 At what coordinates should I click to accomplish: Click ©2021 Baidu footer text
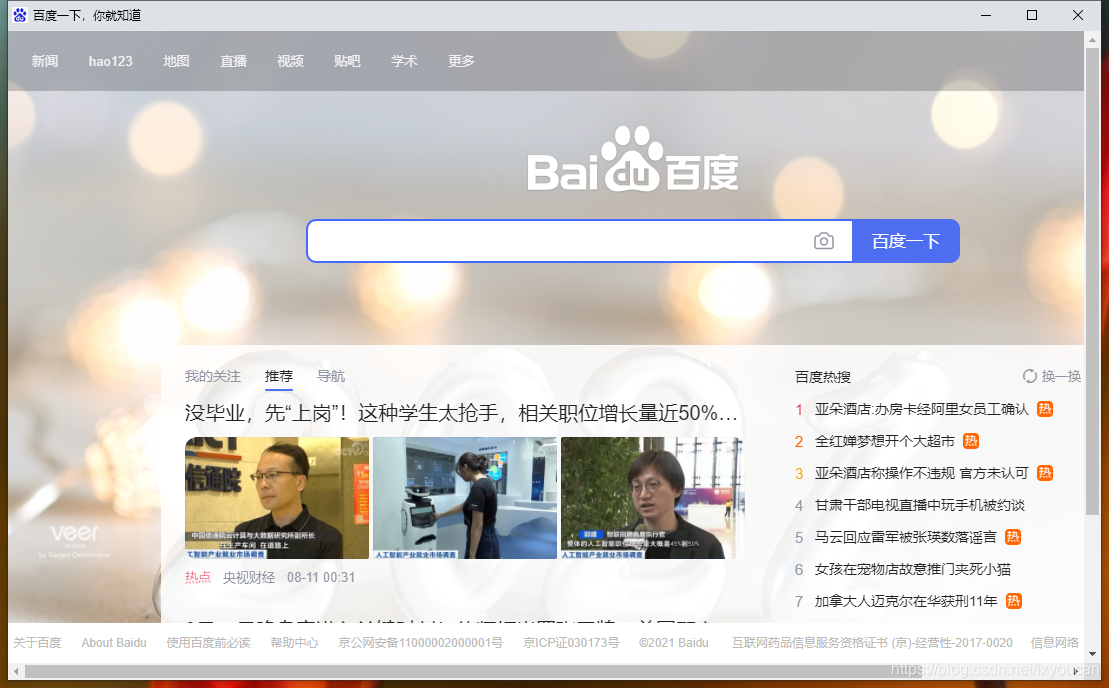(x=673, y=643)
